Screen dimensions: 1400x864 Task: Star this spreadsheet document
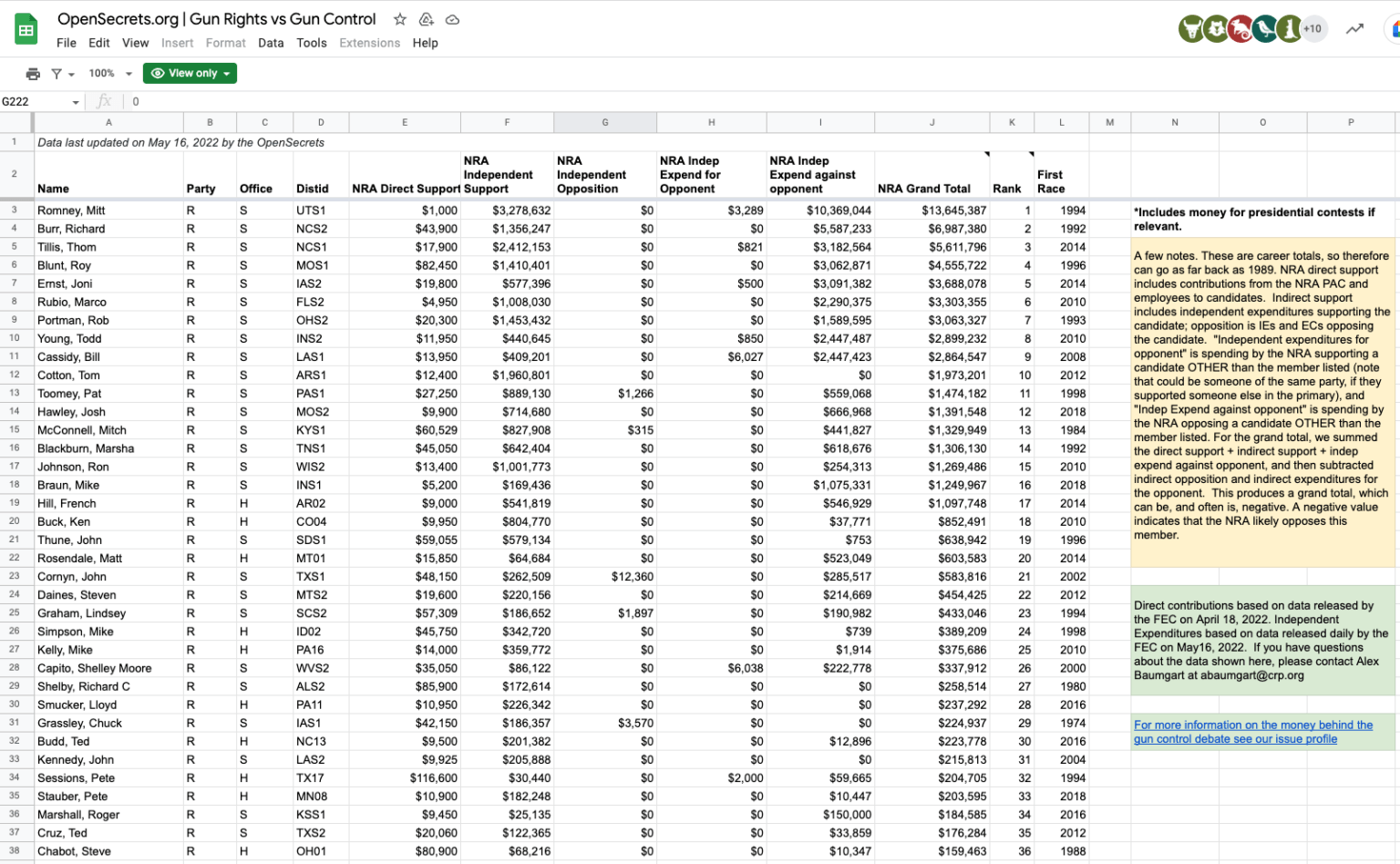pyautogui.click(x=399, y=19)
